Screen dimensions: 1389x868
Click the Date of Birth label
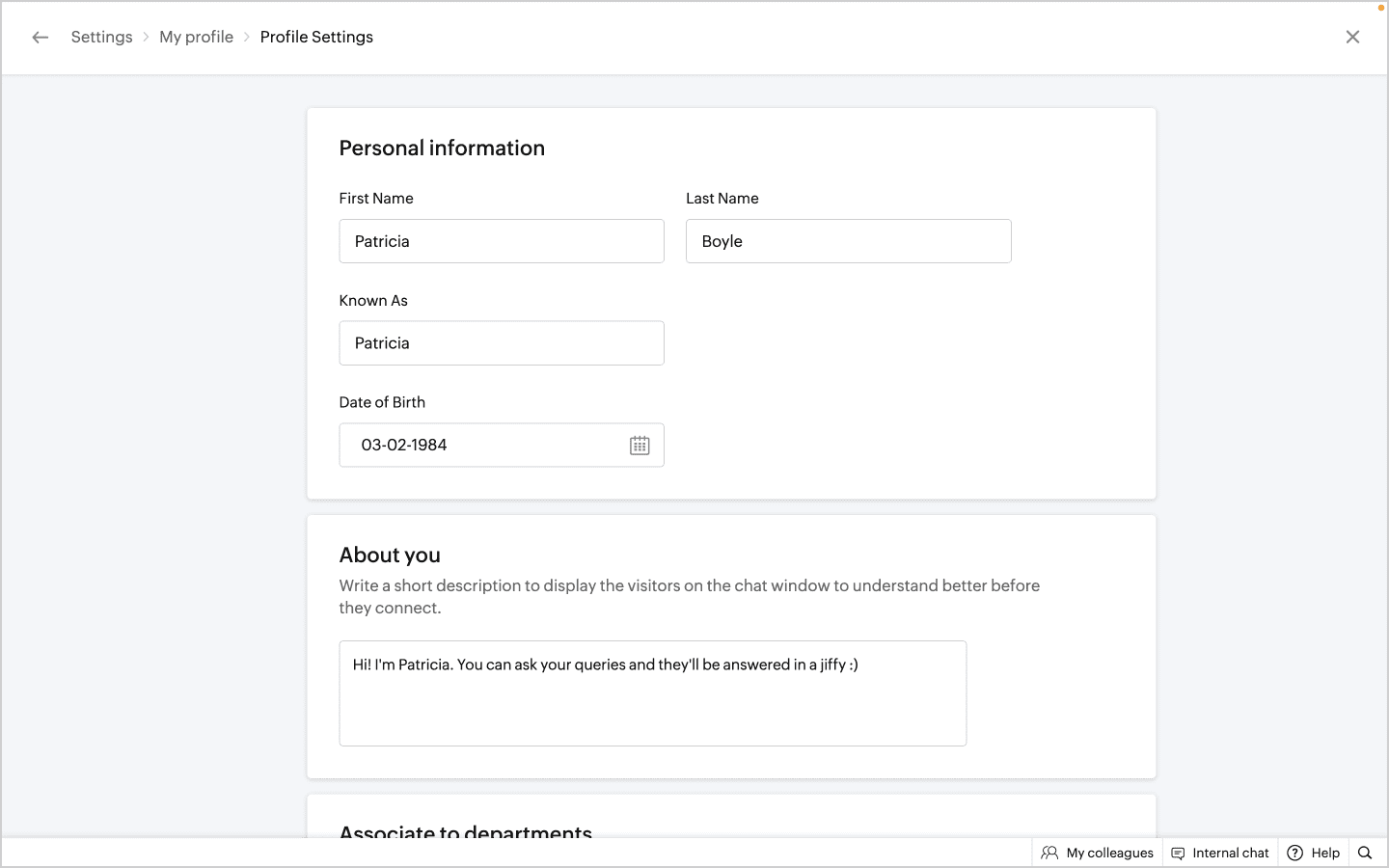(x=382, y=402)
